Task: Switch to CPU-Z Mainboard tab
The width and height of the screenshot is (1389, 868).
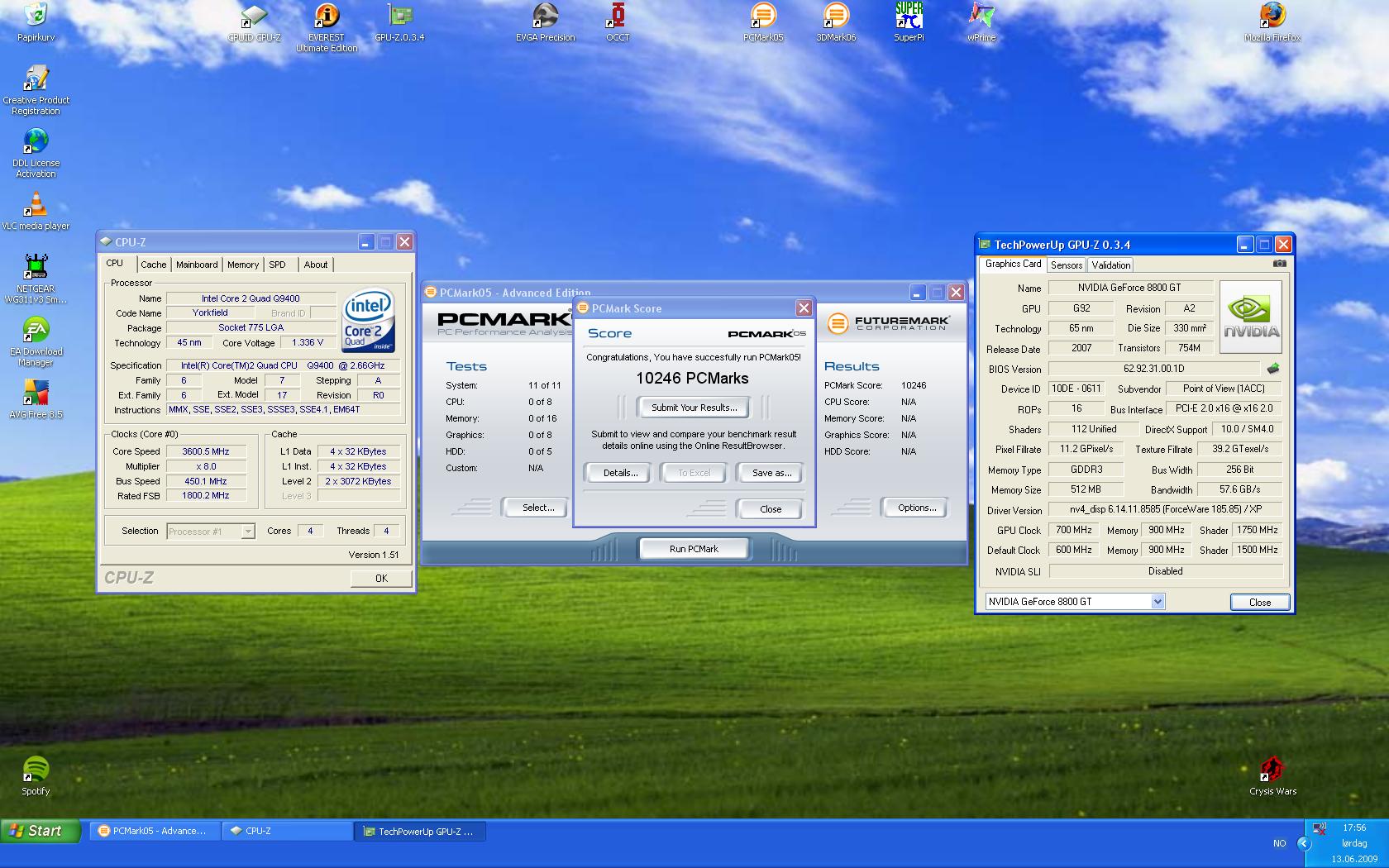Action: (197, 265)
